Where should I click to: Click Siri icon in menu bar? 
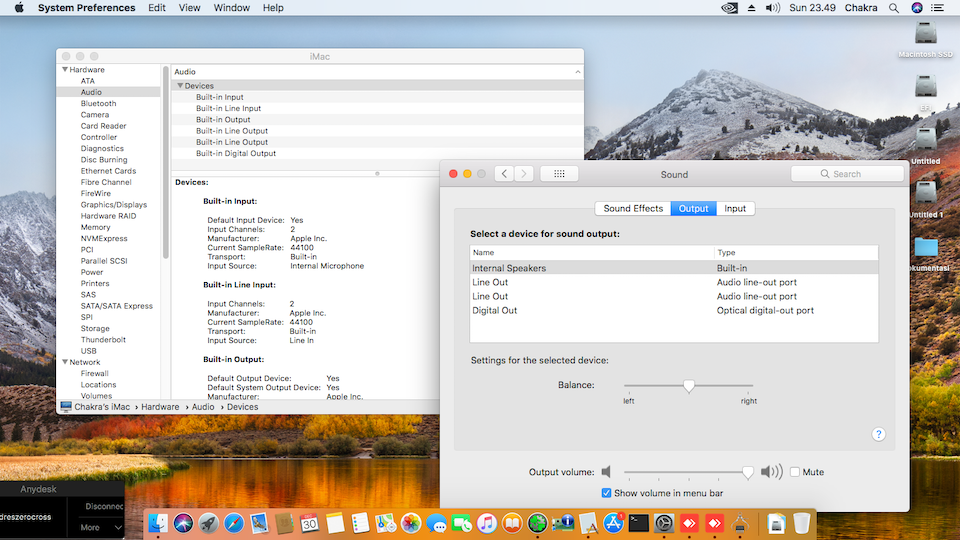917,8
